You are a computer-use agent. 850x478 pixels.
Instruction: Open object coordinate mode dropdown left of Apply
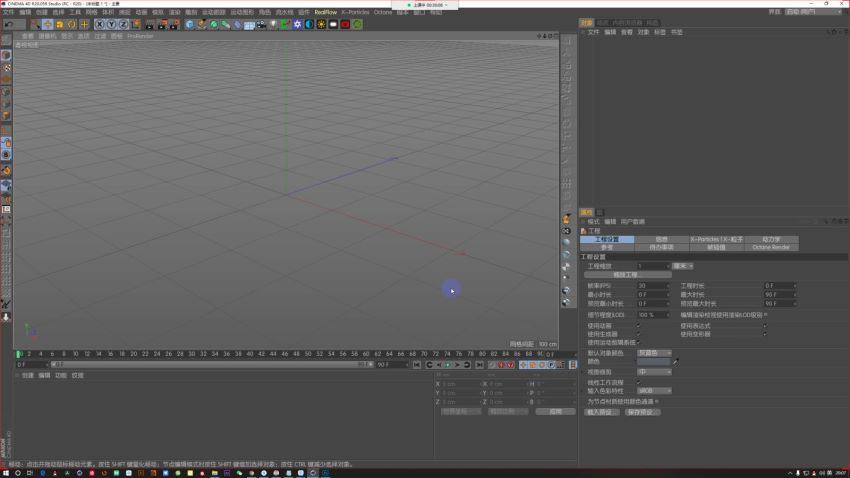(x=461, y=412)
